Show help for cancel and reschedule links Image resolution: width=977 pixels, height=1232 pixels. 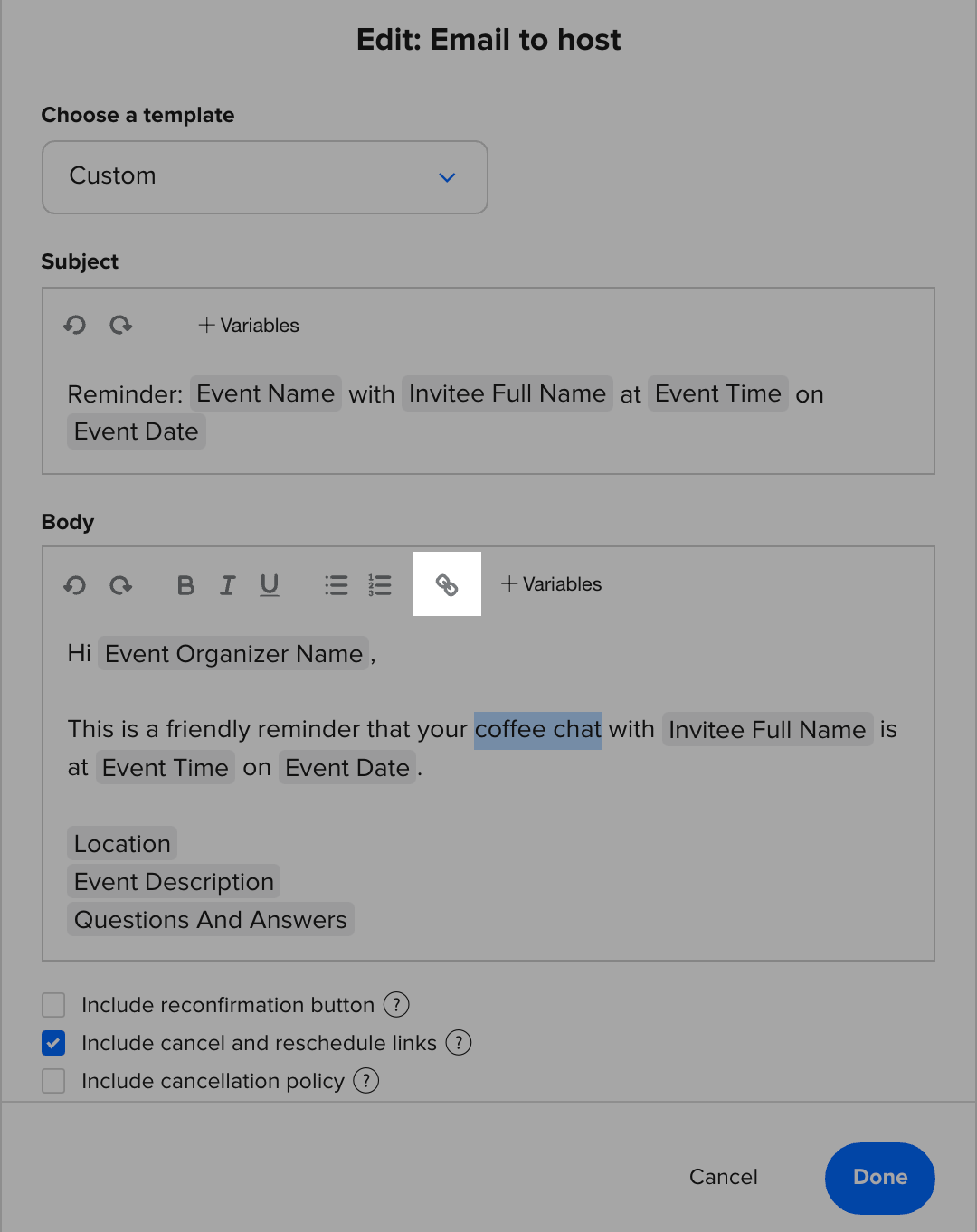[x=459, y=1042]
